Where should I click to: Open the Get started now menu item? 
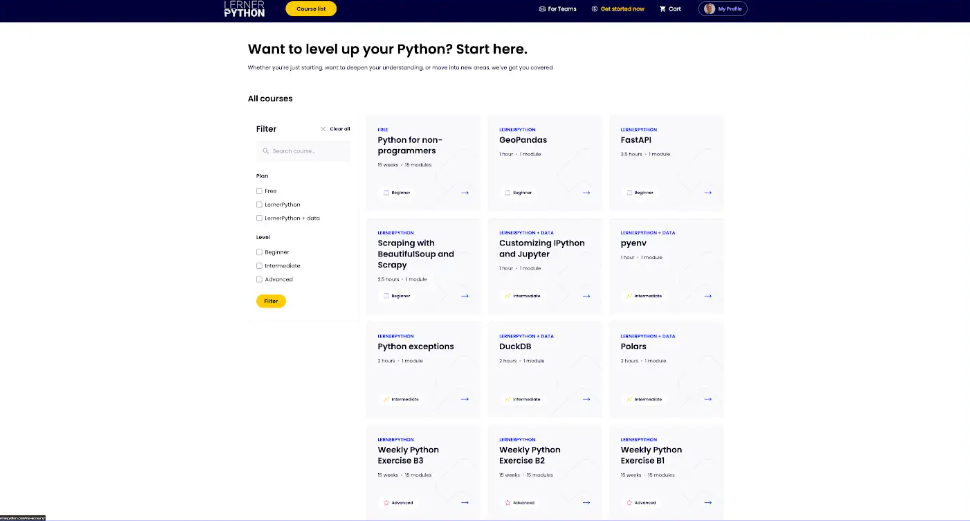[x=622, y=9]
